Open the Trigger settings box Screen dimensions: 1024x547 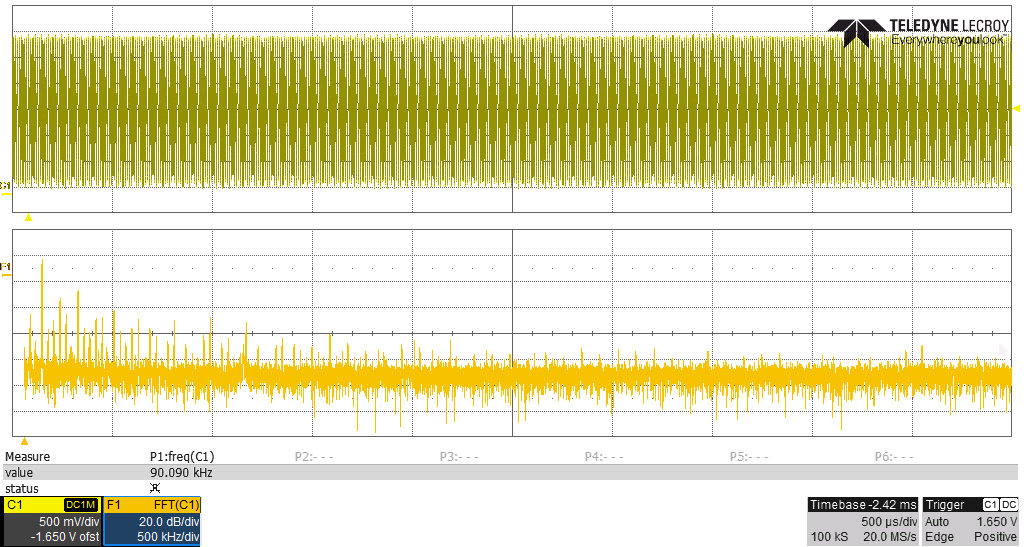(x=970, y=521)
